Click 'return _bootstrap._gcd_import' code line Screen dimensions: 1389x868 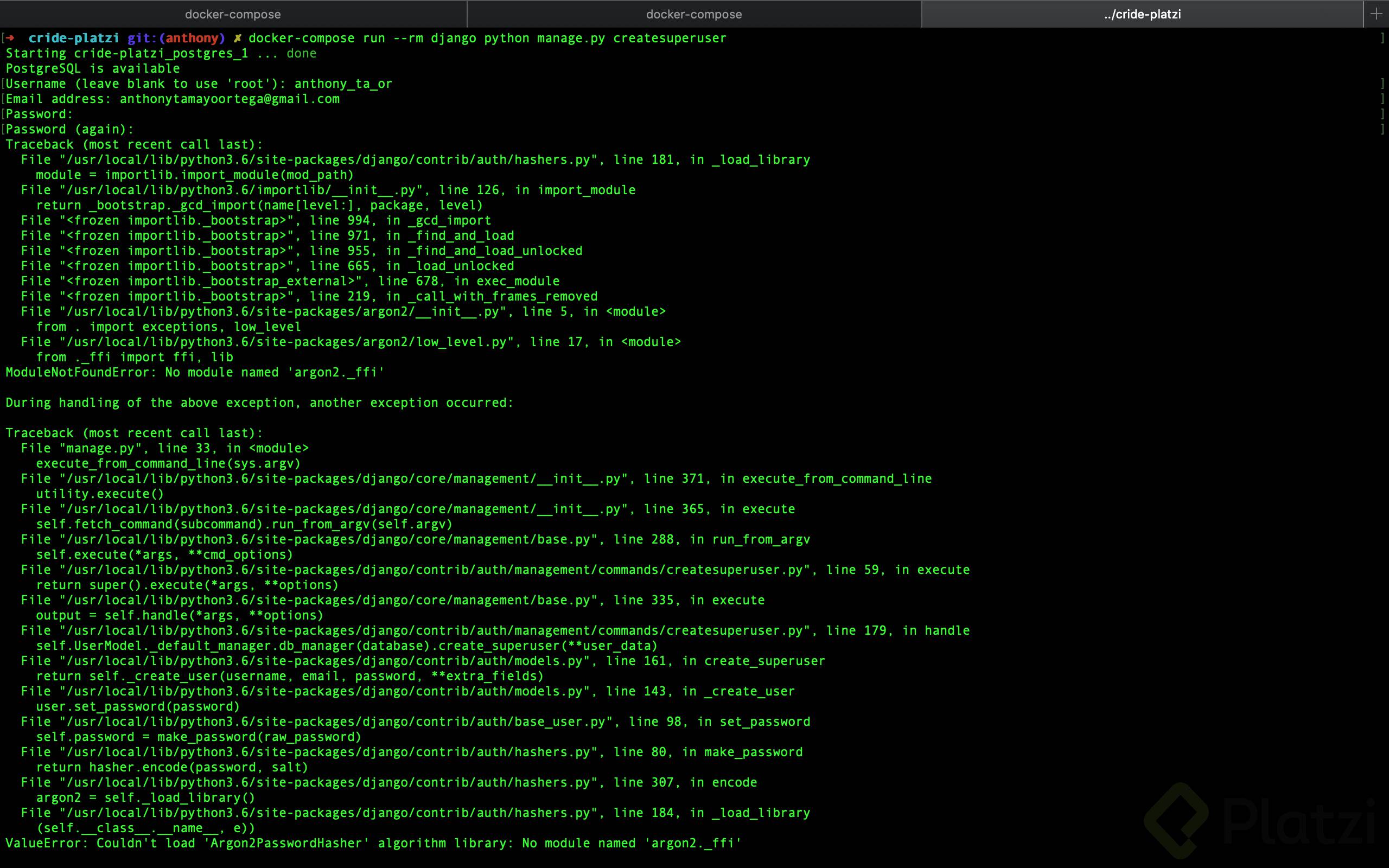pyautogui.click(x=259, y=206)
